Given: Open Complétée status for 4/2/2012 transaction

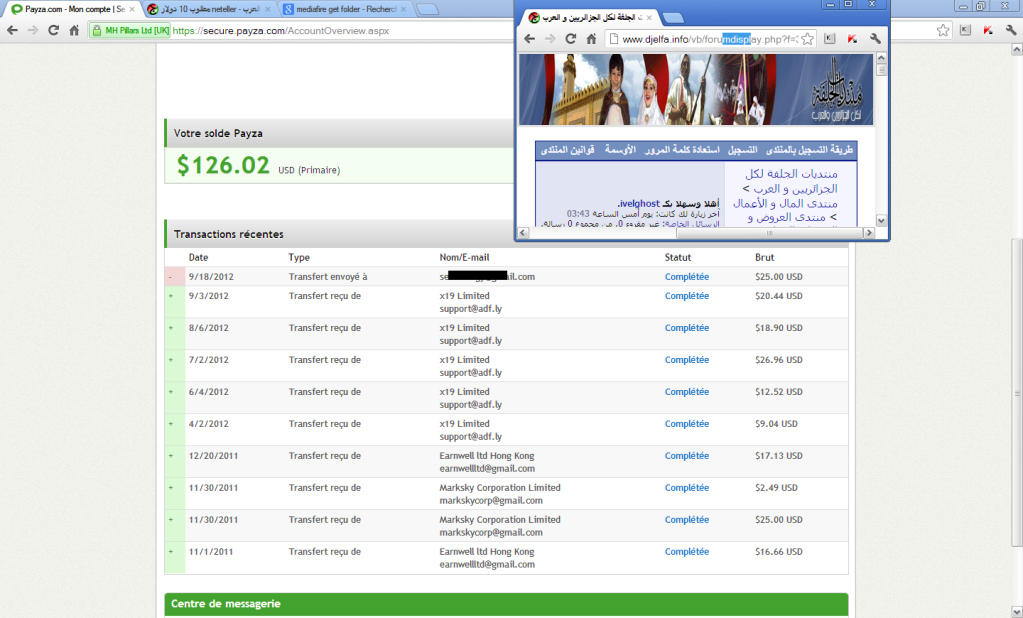Looking at the screenshot, I should (x=686, y=424).
